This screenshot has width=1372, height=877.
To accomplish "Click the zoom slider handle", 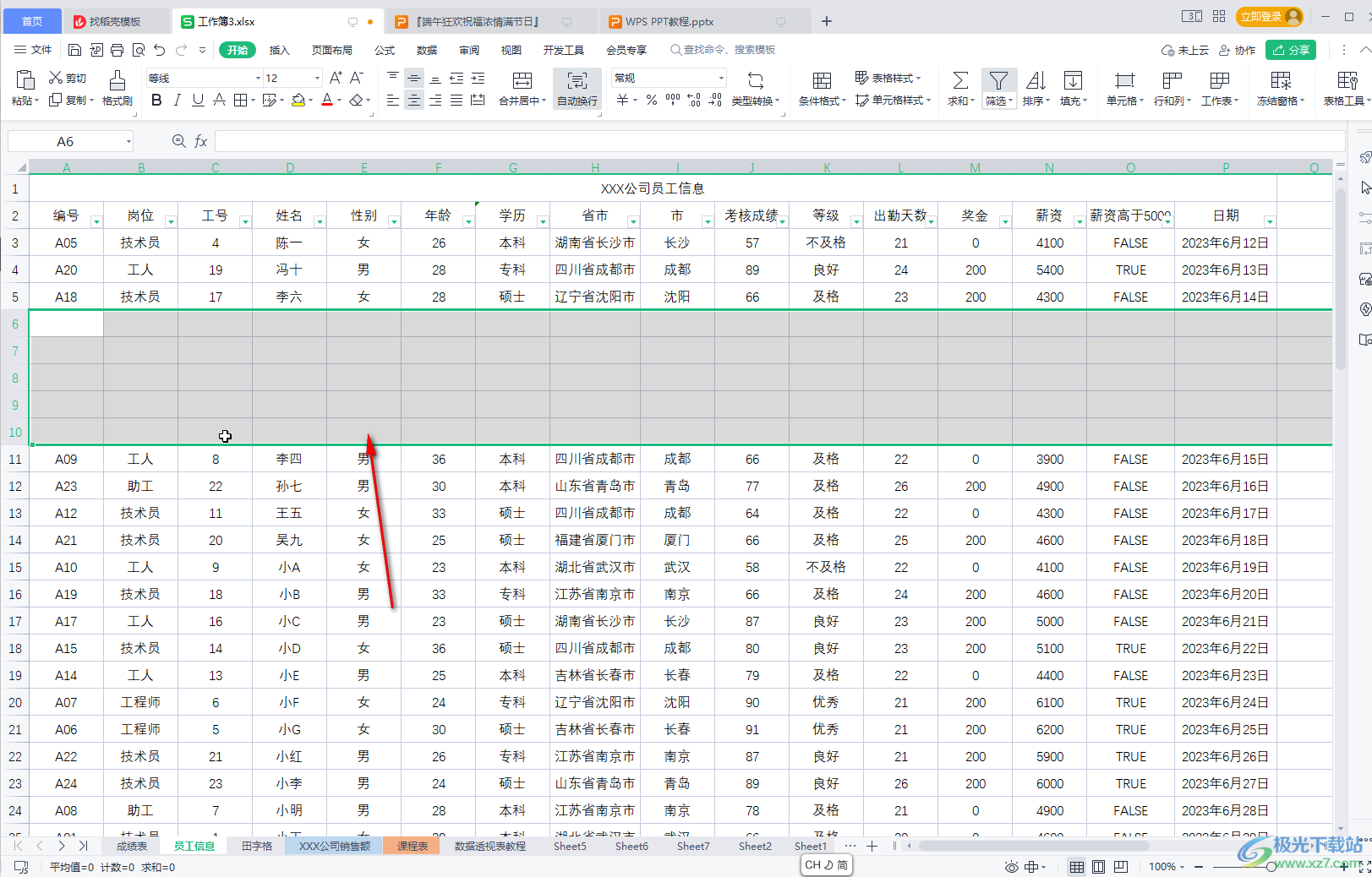I will [1271, 866].
